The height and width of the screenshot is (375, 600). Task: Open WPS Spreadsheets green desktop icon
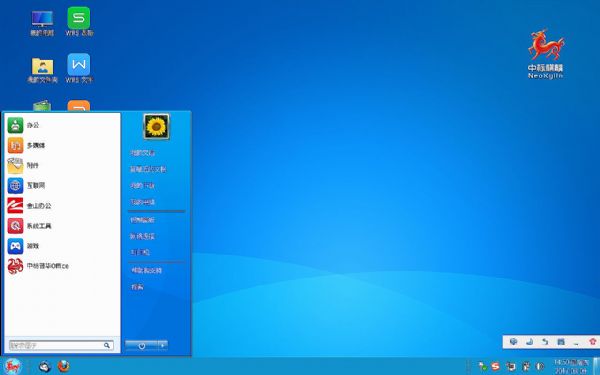click(79, 21)
